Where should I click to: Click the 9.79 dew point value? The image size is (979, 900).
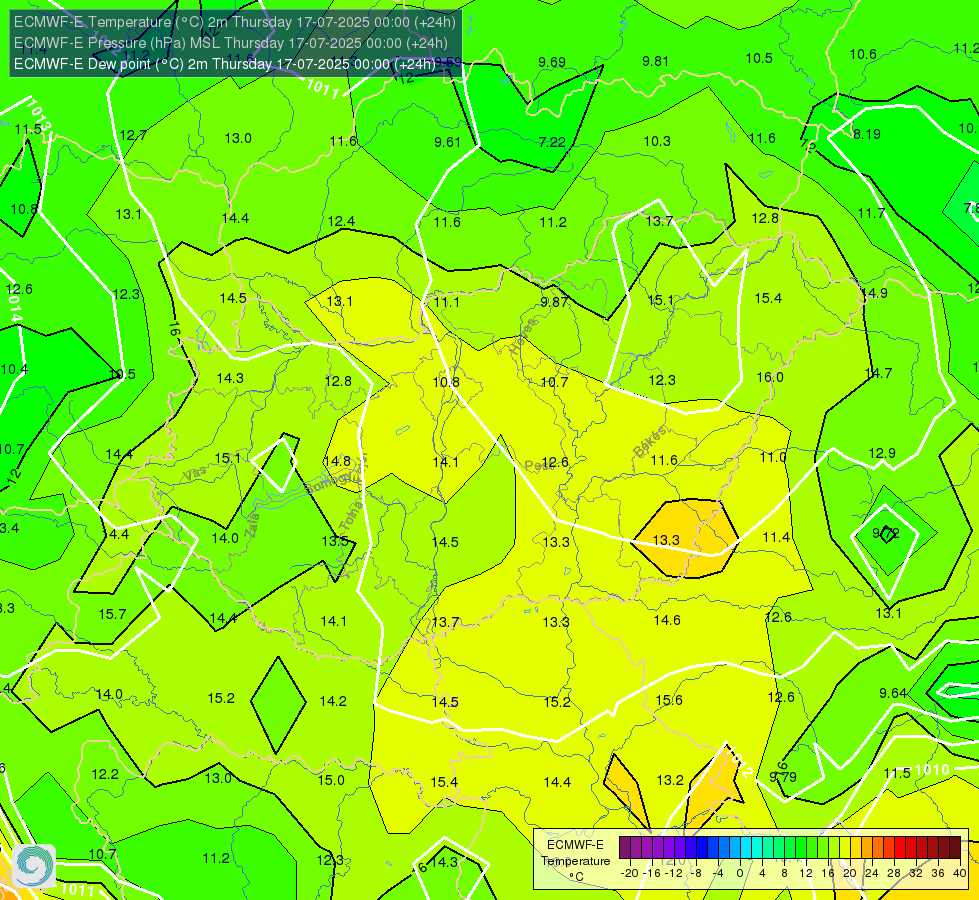coord(783,776)
